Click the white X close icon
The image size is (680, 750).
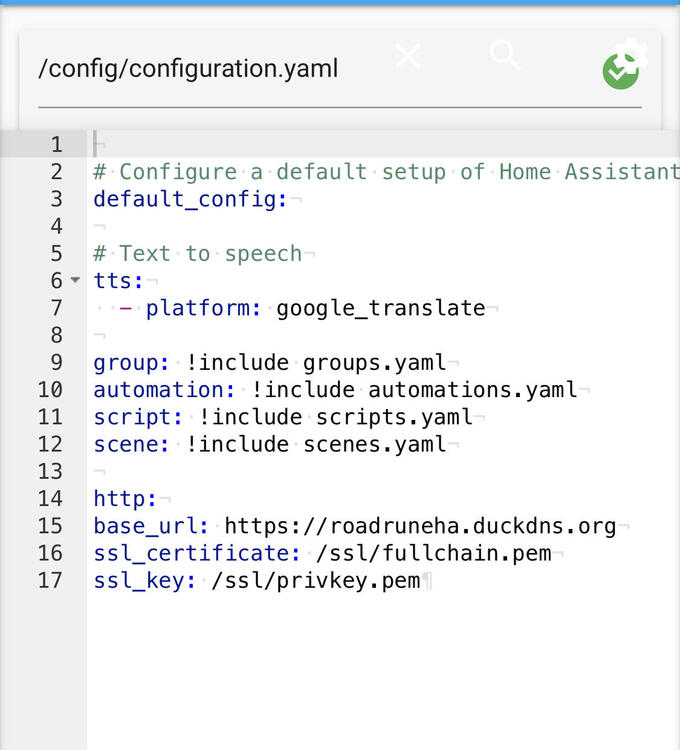[x=408, y=56]
